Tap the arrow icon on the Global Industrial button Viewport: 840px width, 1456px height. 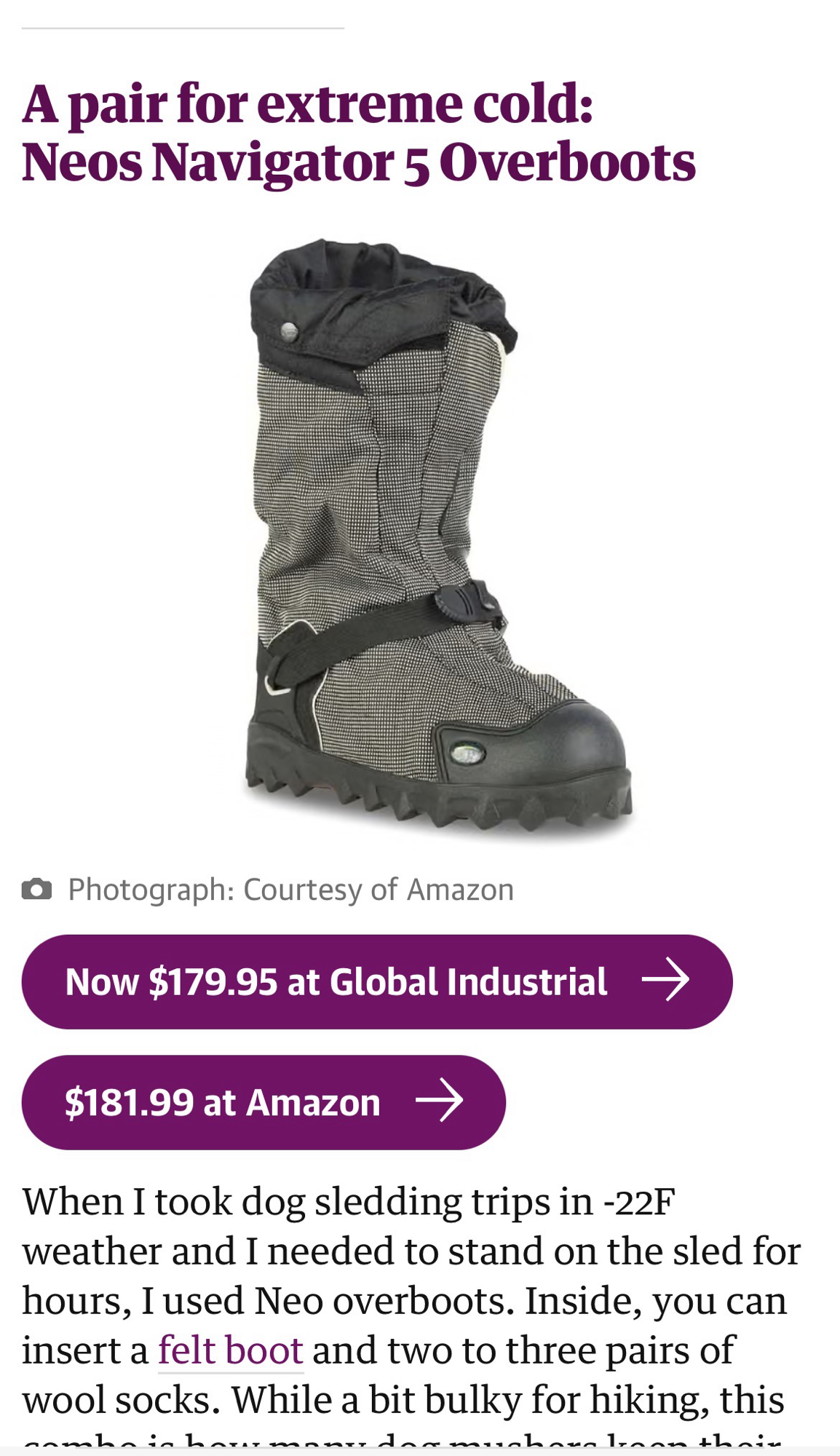coord(665,981)
